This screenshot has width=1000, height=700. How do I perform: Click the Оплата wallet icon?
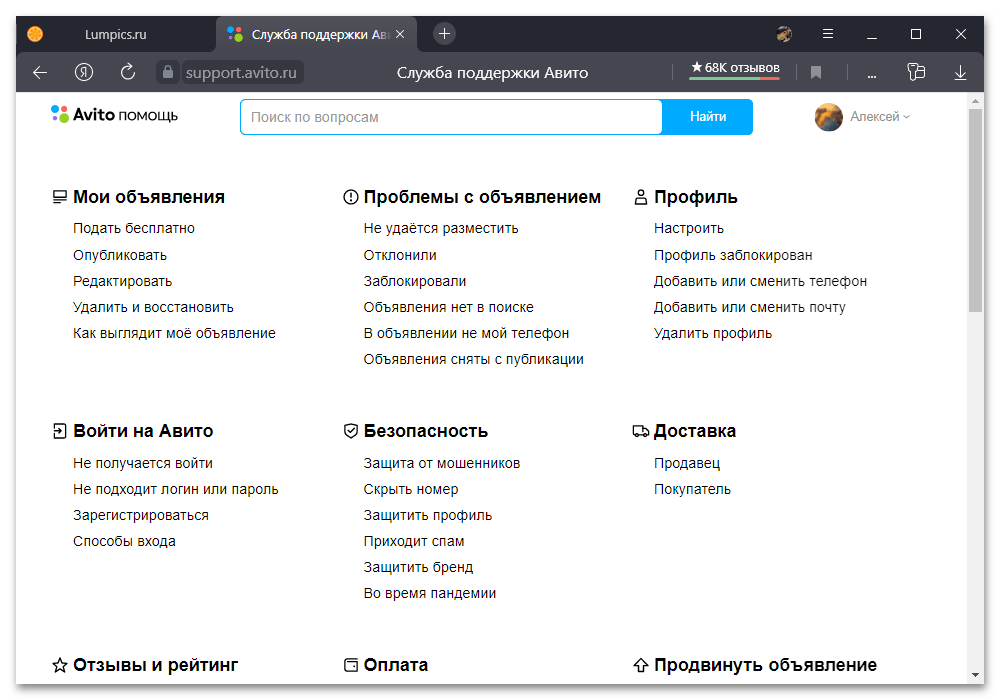click(x=350, y=666)
